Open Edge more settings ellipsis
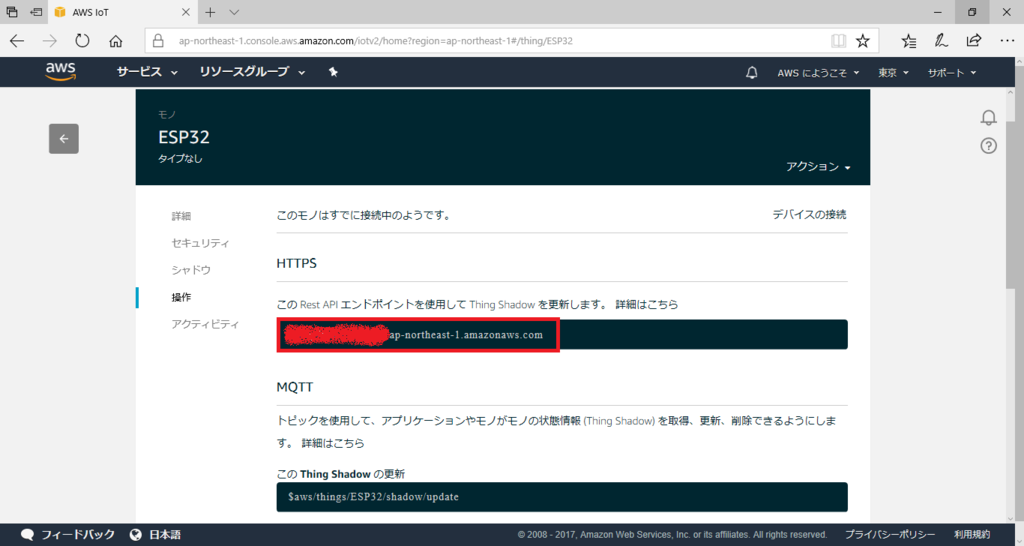This screenshot has width=1024, height=546. (1007, 40)
